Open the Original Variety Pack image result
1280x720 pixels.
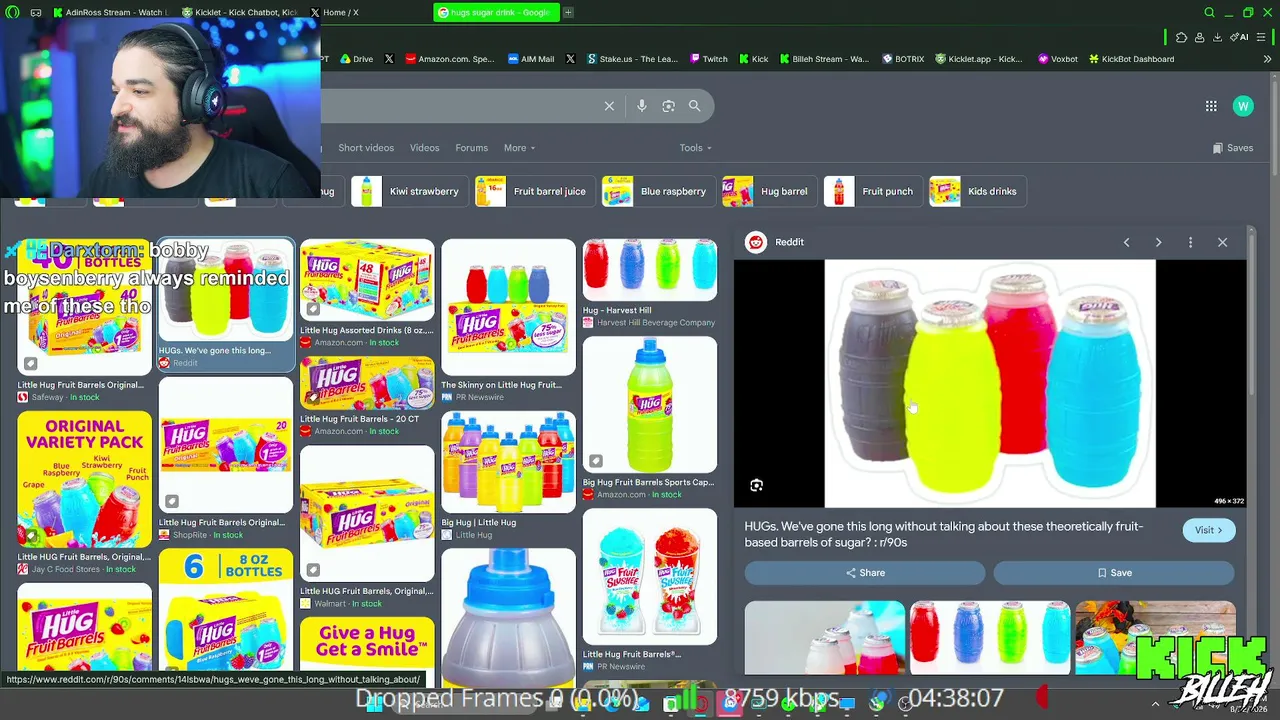[84, 479]
